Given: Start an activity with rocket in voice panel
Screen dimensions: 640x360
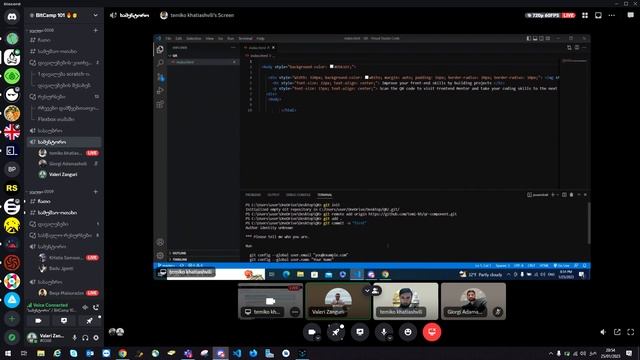Looking at the screenshot, I should click(x=89, y=321).
